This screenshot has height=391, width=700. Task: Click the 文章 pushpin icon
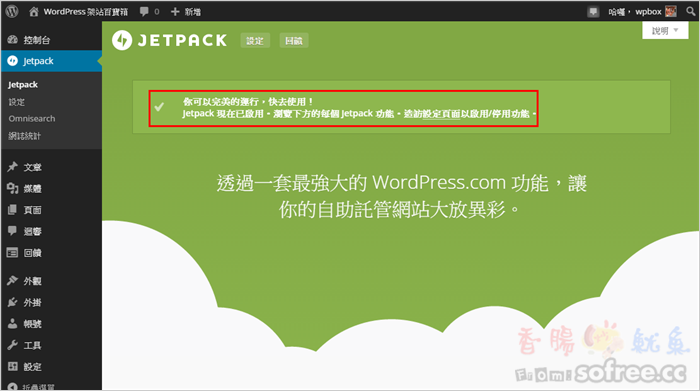[x=12, y=167]
